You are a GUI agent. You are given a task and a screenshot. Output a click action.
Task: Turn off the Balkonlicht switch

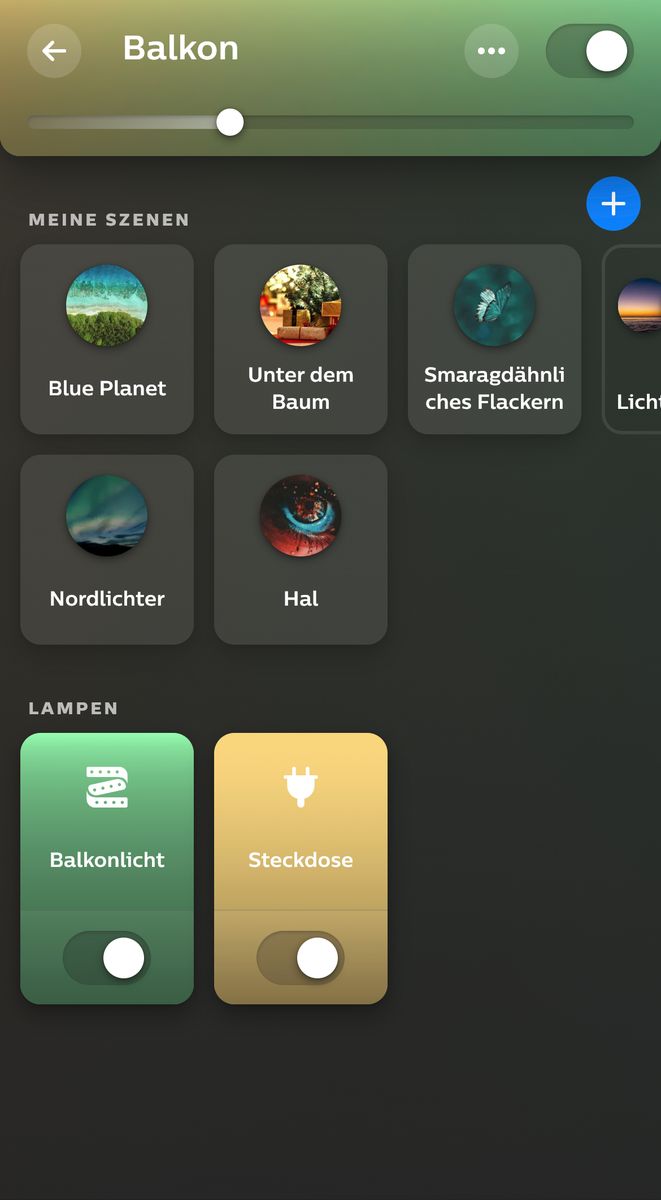pyautogui.click(x=107, y=958)
